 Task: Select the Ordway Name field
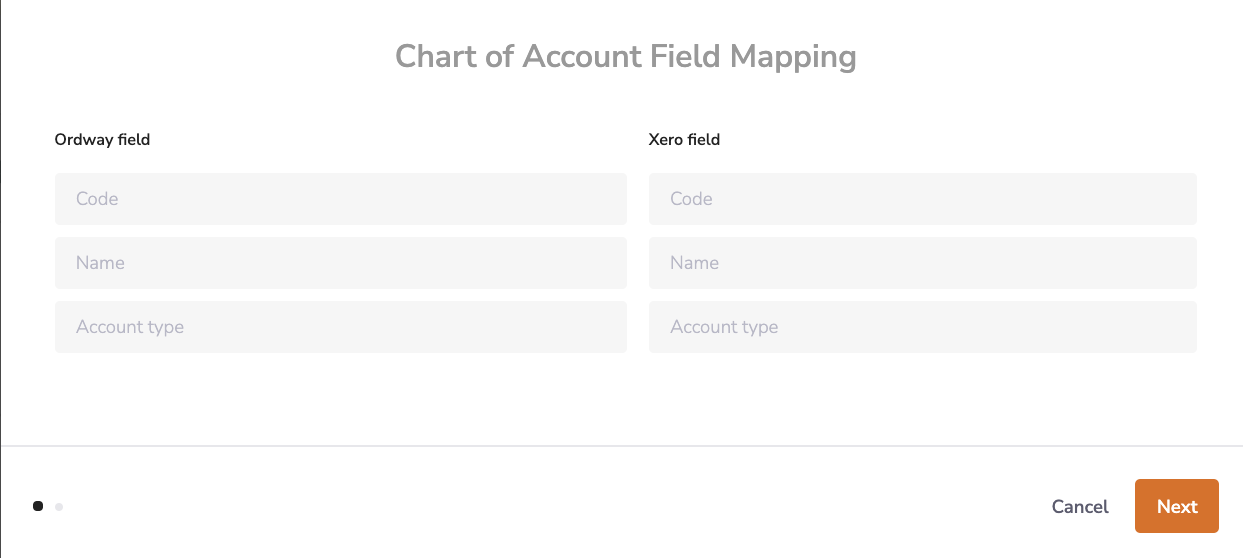[341, 263]
